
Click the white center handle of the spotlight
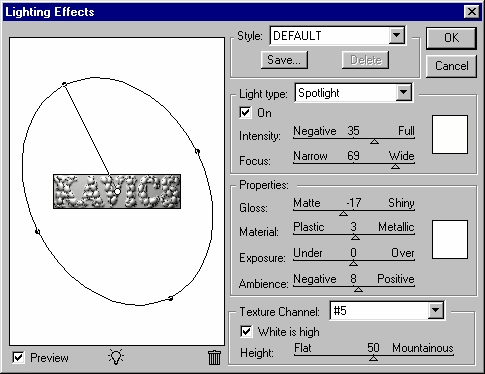(x=117, y=192)
